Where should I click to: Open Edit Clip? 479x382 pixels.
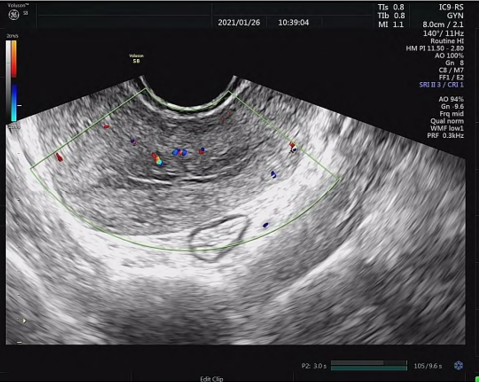click(212, 379)
